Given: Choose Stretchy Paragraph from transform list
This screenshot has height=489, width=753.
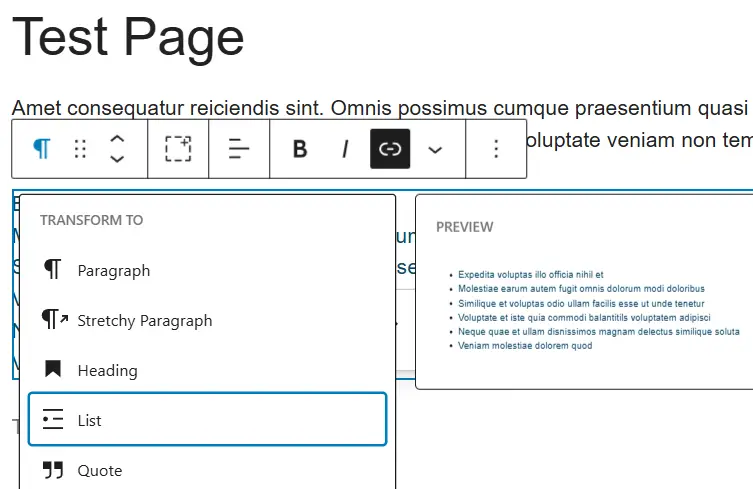Looking at the screenshot, I should pyautogui.click(x=144, y=320).
